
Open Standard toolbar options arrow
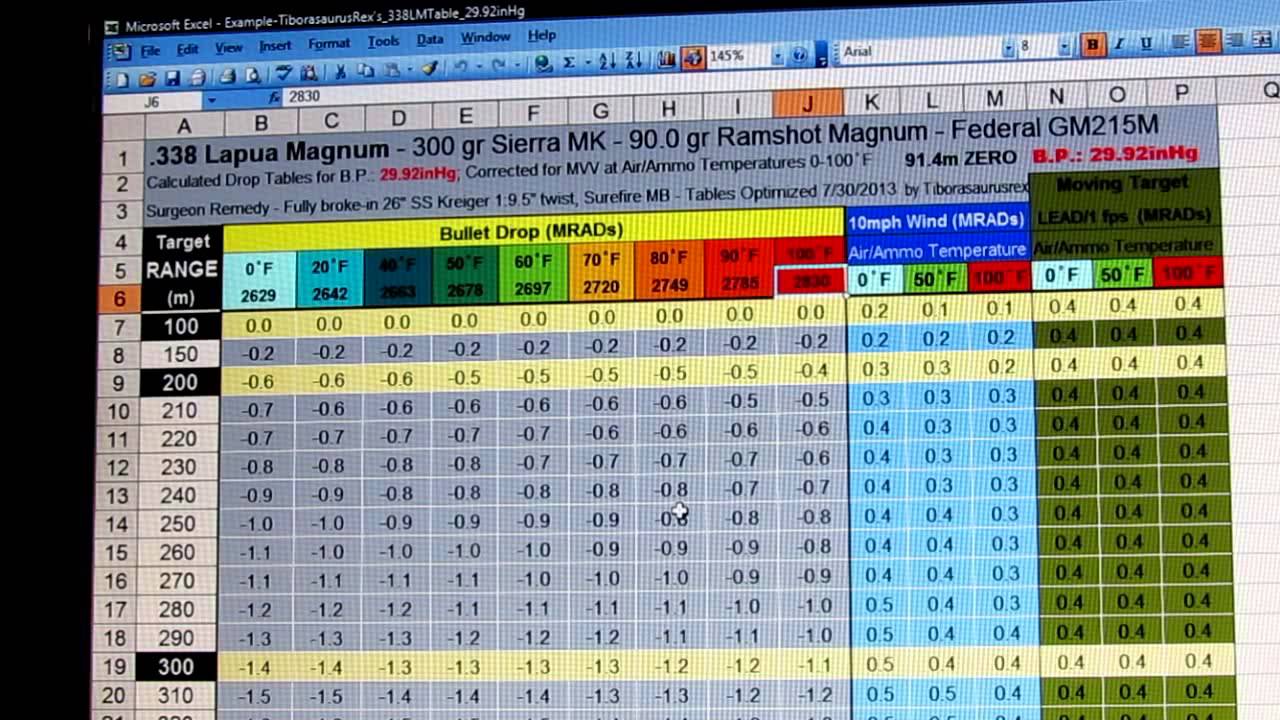(x=822, y=55)
